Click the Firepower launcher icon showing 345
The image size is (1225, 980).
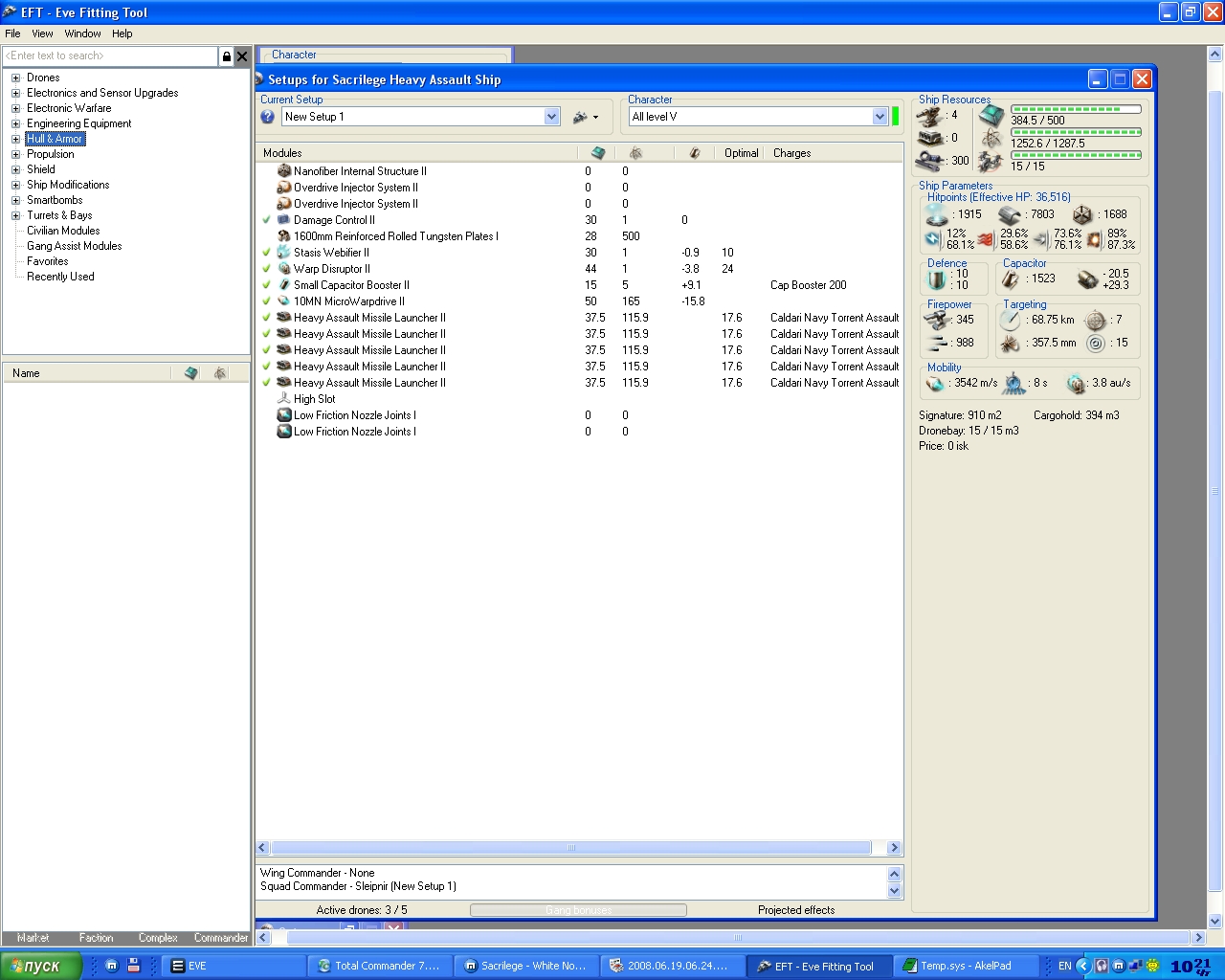coord(938,320)
